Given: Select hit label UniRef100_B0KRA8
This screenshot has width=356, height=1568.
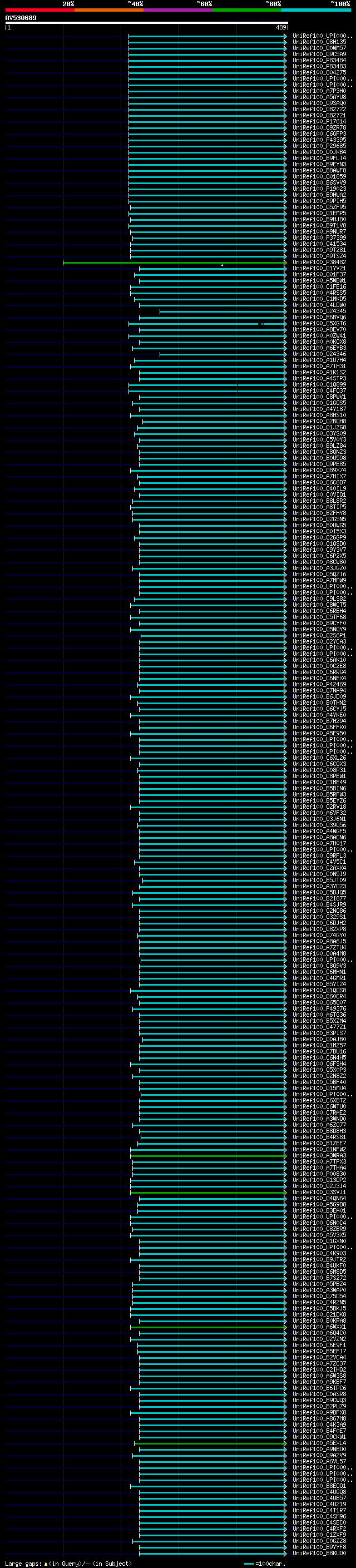Looking at the screenshot, I should 319,1320.
